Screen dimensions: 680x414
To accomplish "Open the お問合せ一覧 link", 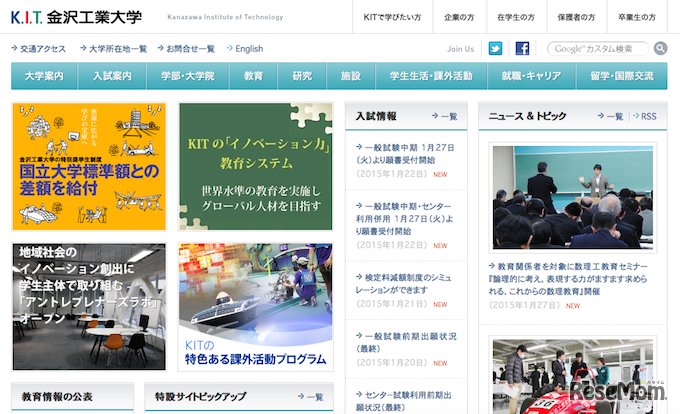I will [186, 49].
